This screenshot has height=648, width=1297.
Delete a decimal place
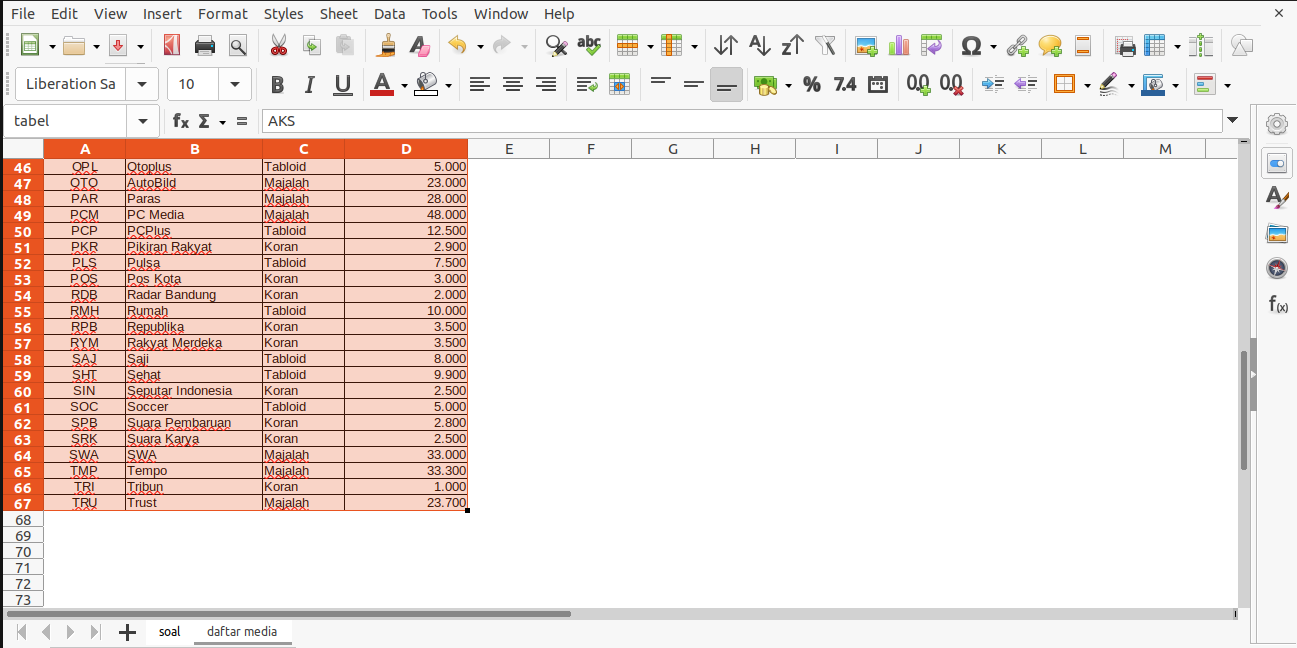[x=952, y=85]
